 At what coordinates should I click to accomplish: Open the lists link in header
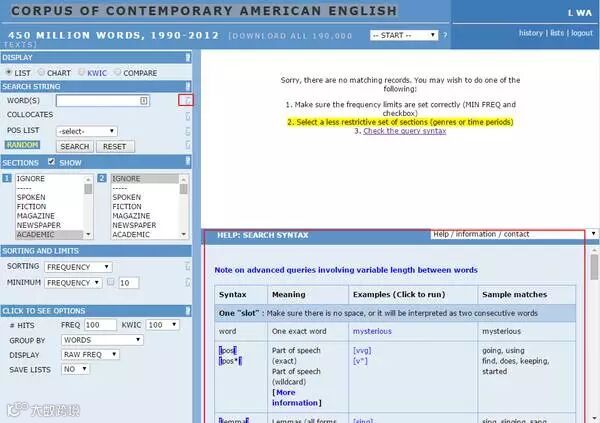click(557, 33)
